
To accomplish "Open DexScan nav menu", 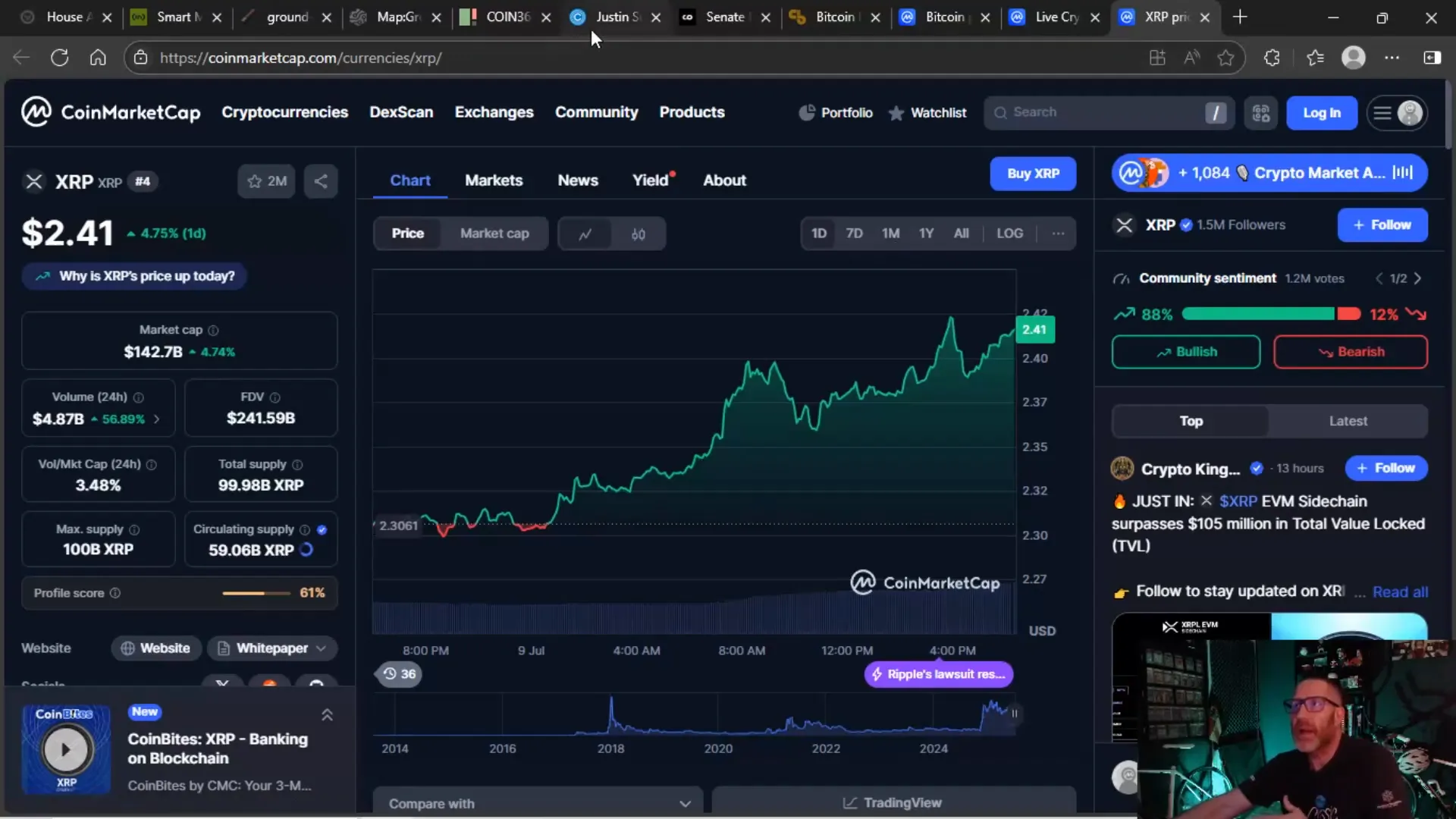I will pos(401,112).
